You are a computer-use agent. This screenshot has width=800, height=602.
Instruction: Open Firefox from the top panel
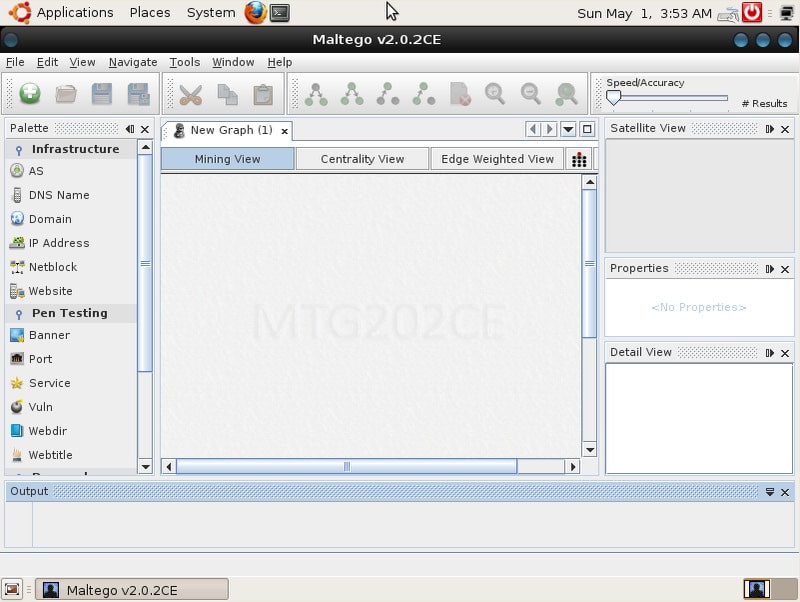[x=255, y=13]
